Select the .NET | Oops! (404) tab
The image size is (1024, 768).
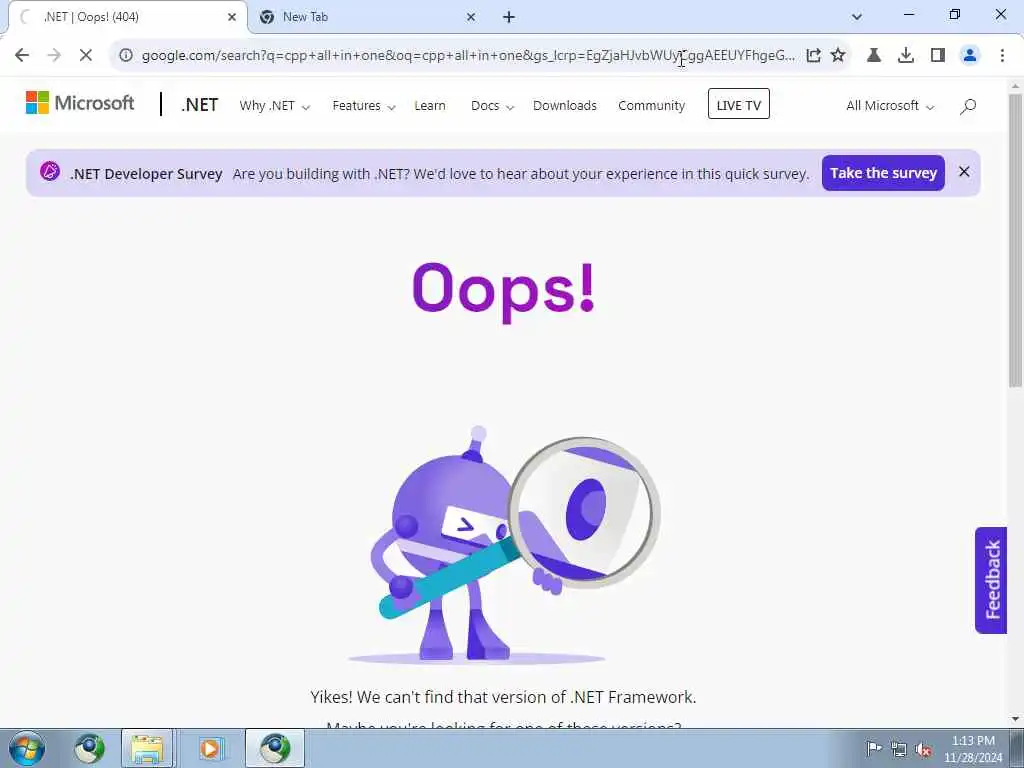(x=127, y=17)
